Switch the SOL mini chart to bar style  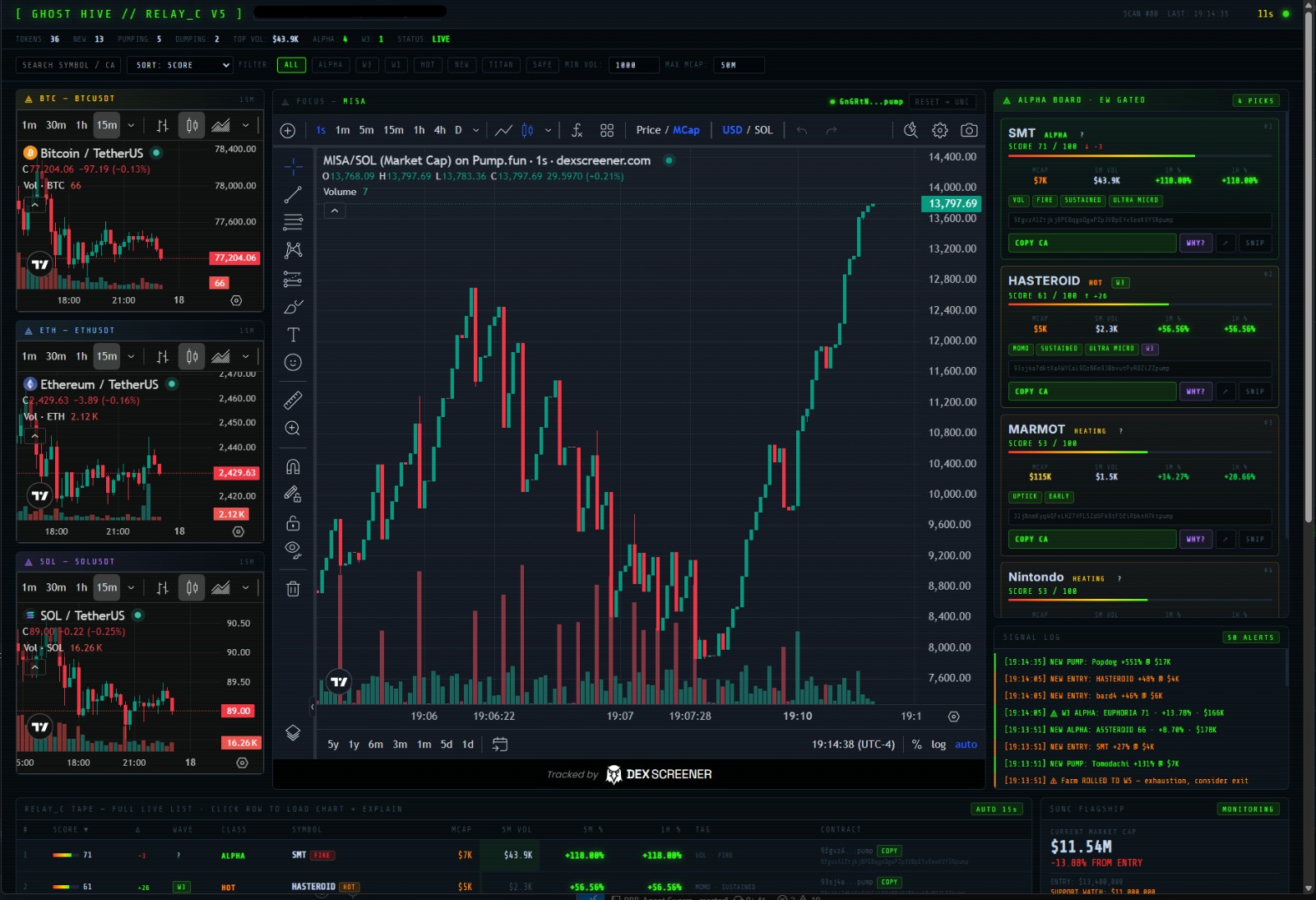tap(162, 587)
